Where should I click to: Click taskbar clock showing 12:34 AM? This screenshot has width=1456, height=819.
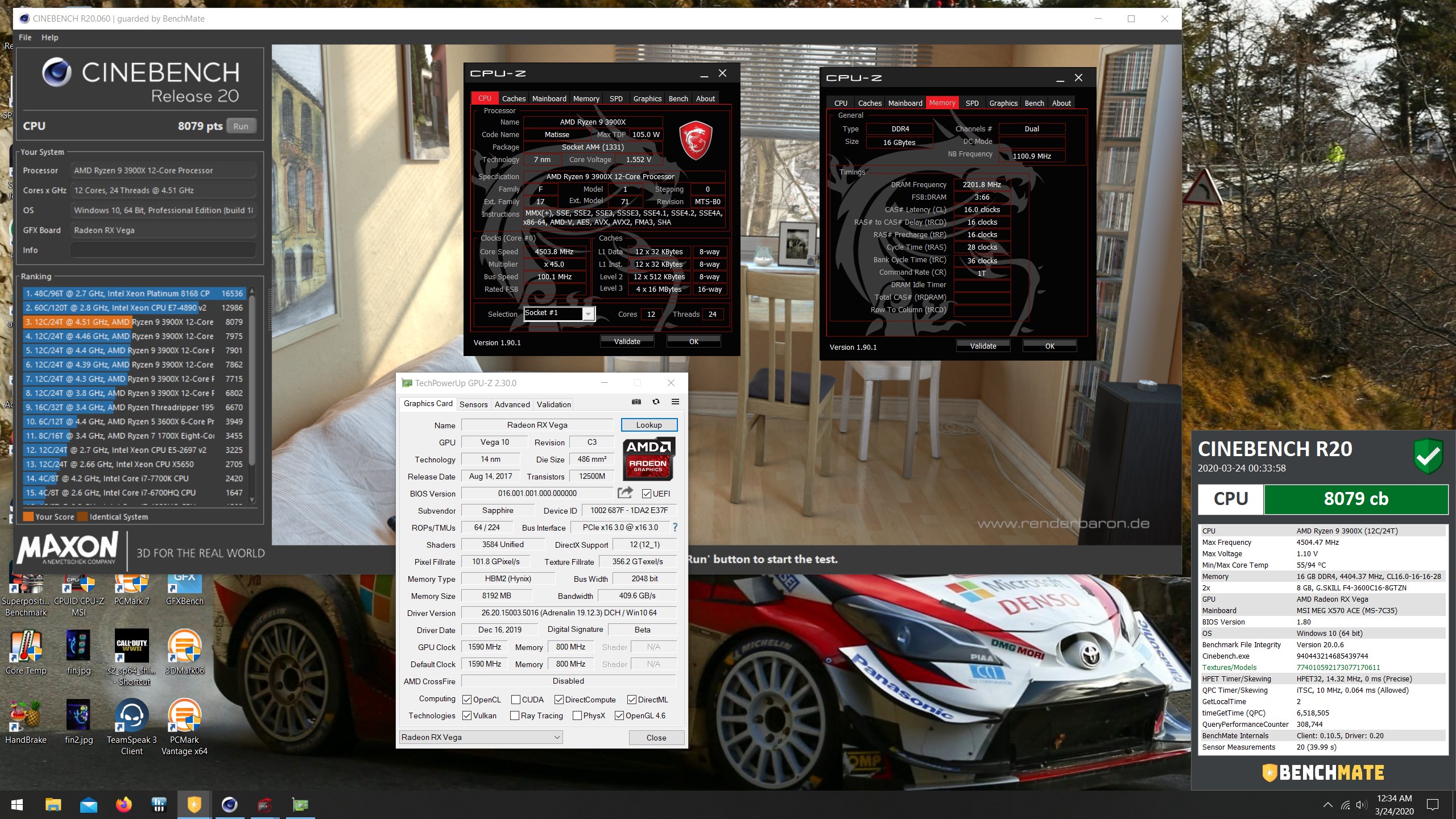1394,805
